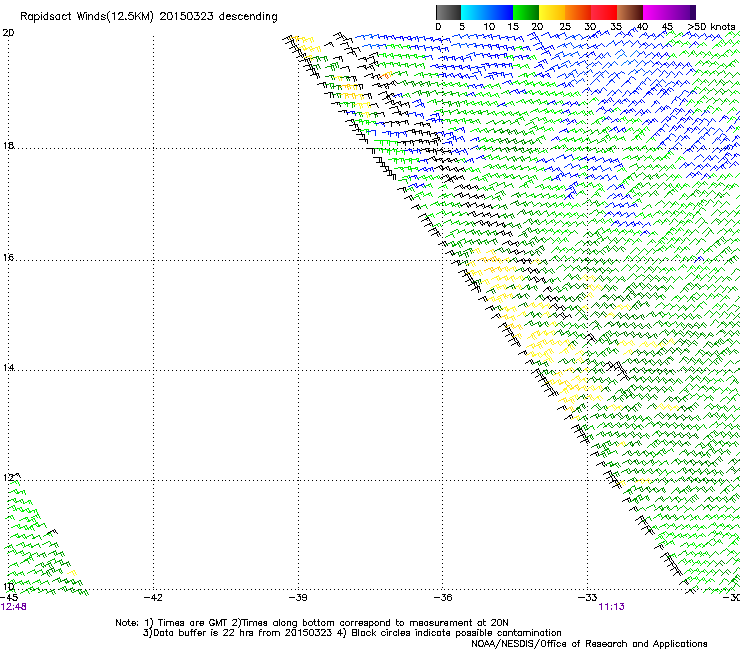740x650 pixels.
Task: Click the orange 25-30 knots legend swatch
Action: click(x=578, y=12)
